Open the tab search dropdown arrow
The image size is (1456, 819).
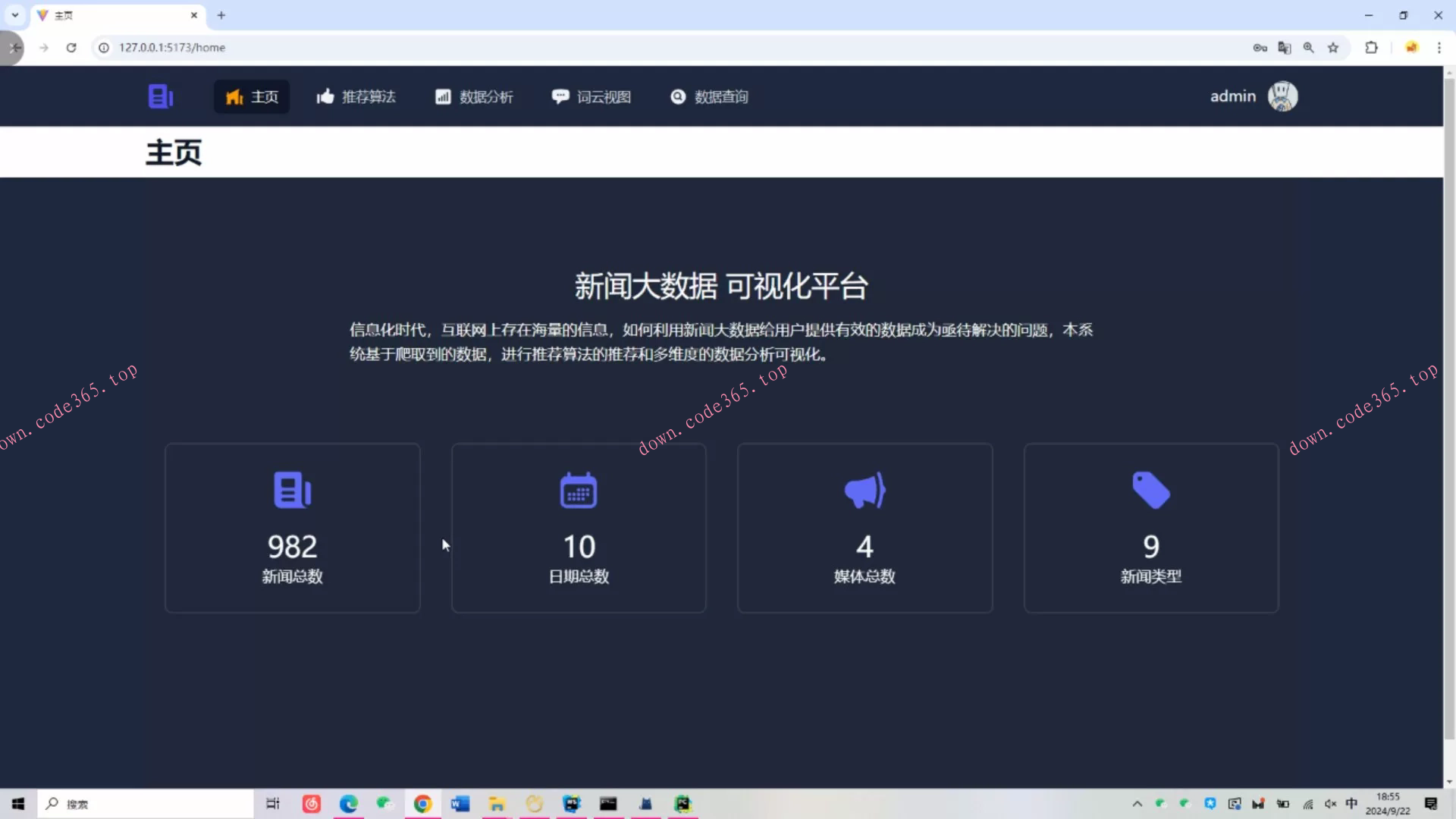[x=14, y=15]
